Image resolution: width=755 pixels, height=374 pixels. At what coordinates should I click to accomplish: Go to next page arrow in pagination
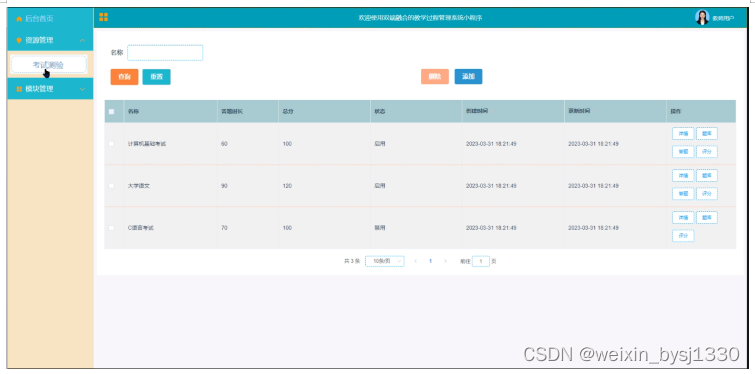coord(445,261)
